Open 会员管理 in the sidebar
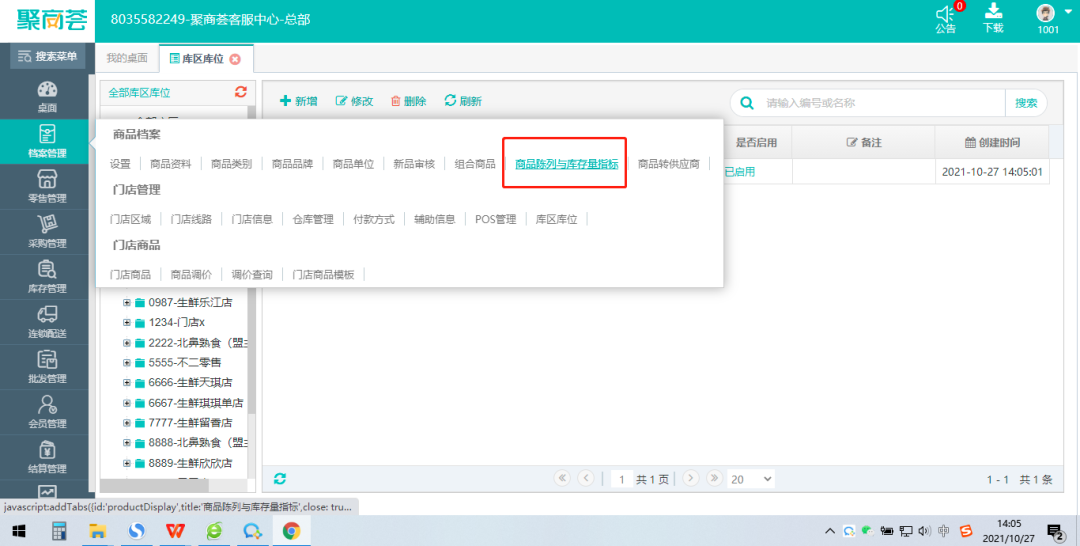The height and width of the screenshot is (546, 1080). (47, 411)
